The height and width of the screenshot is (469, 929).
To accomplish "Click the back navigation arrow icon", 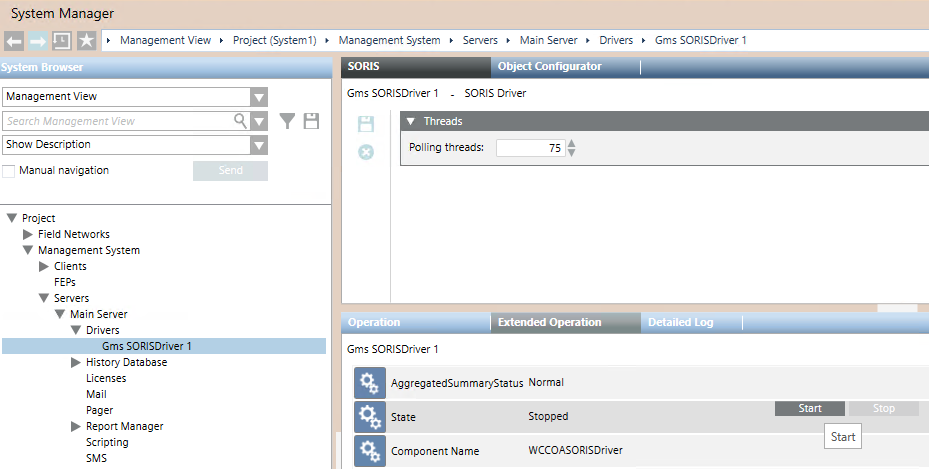I will tap(14, 41).
